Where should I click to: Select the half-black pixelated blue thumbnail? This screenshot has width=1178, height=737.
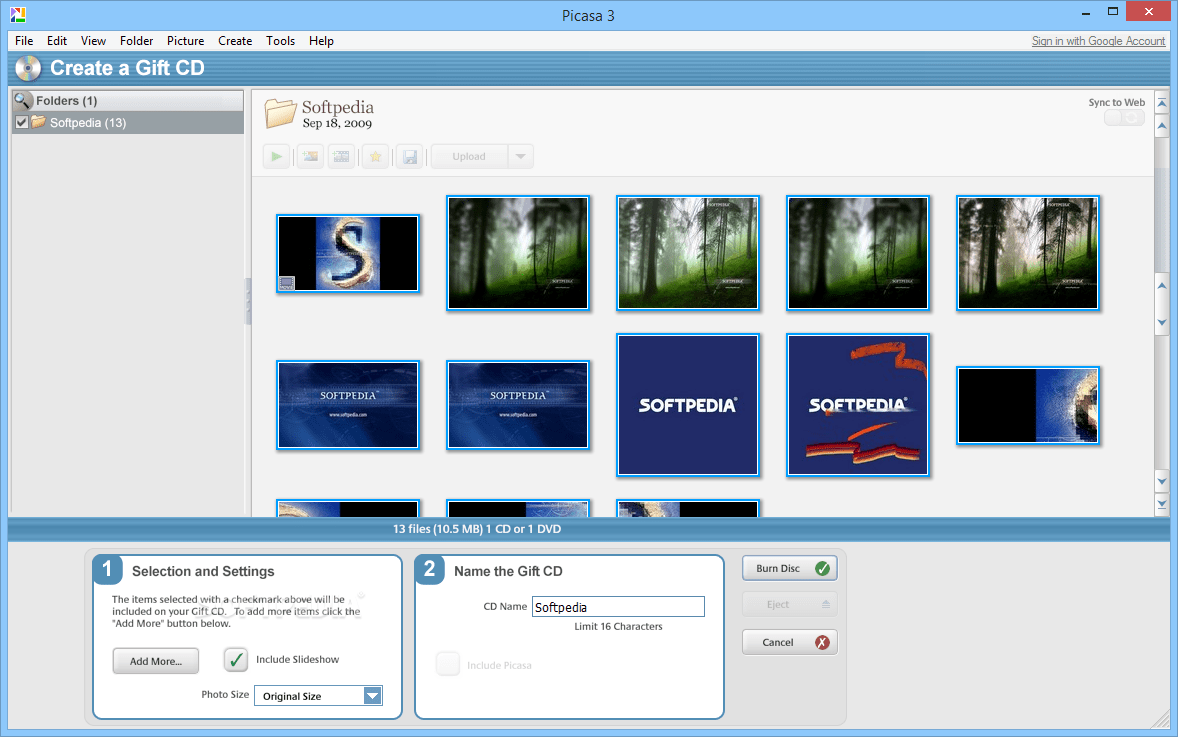click(1028, 405)
